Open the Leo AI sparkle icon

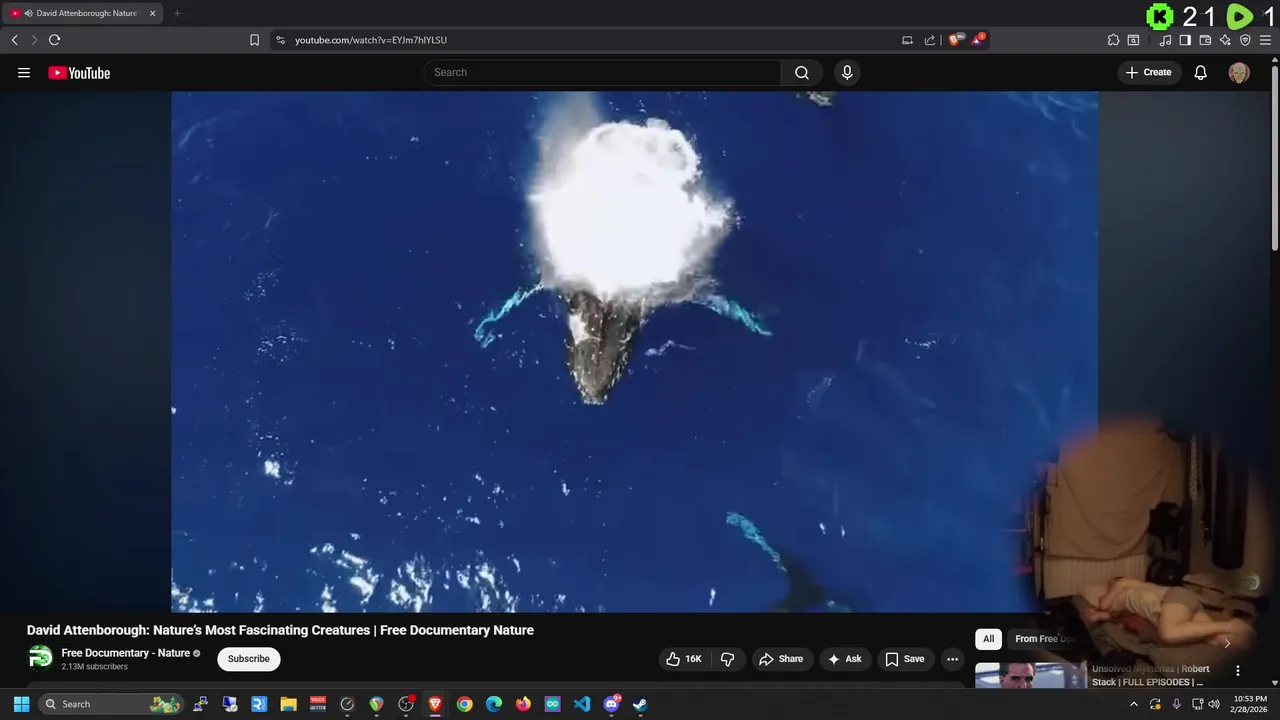coord(1225,40)
